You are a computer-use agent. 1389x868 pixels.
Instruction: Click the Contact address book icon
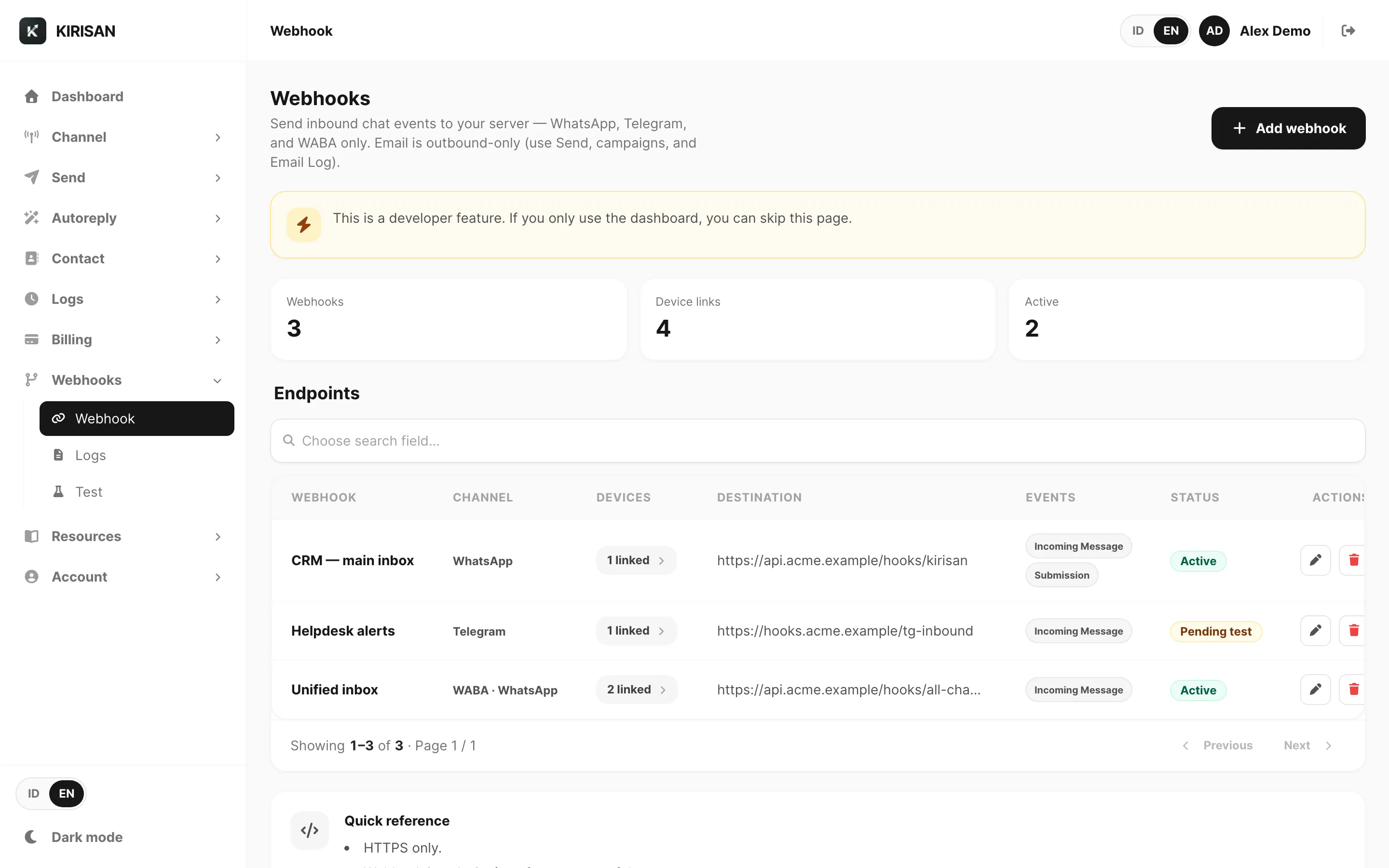coord(31,258)
